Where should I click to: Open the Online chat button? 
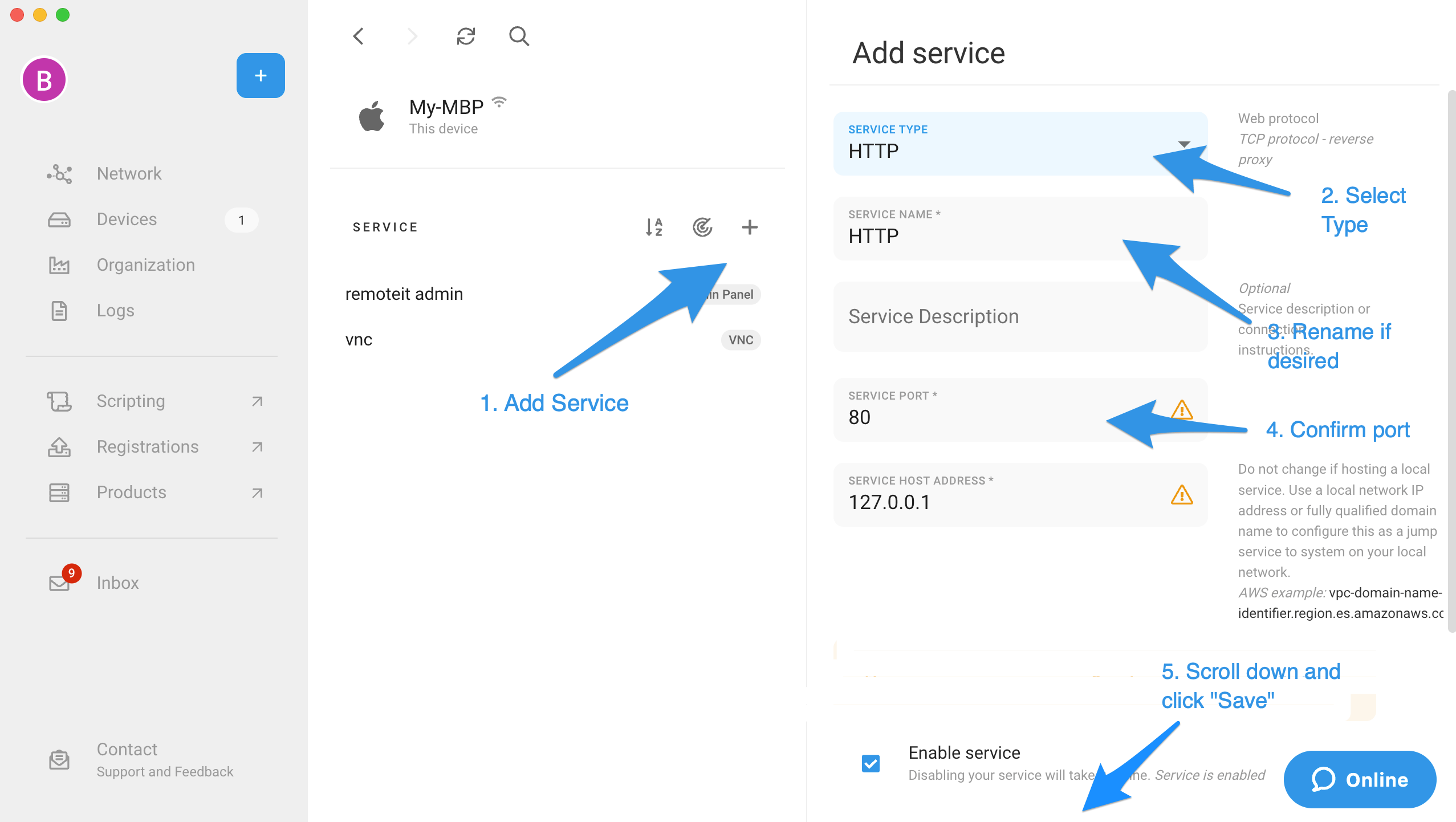click(1360, 779)
